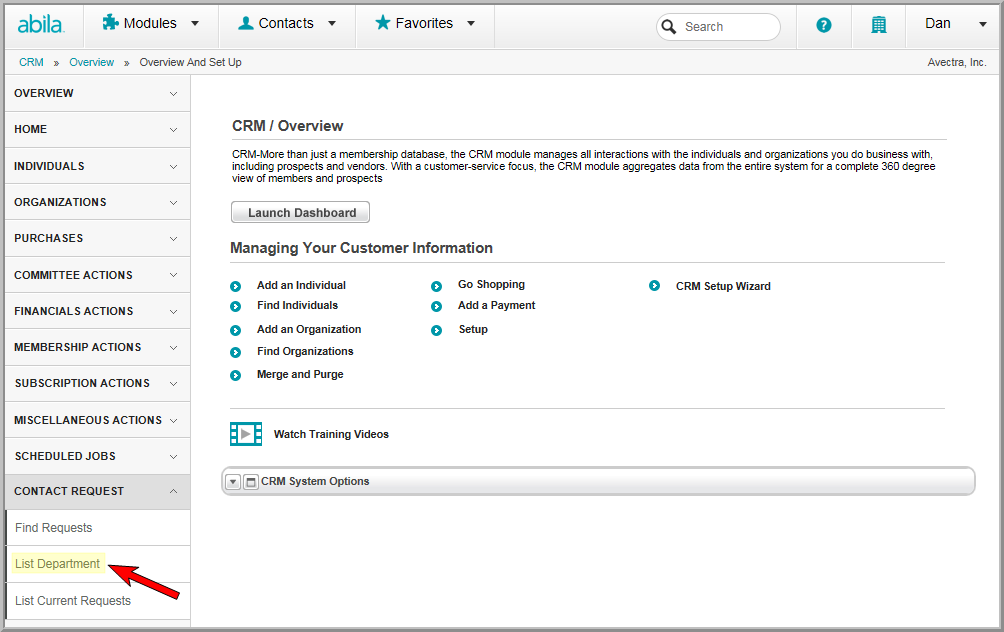Screen dimensions: 1004x632
Task: Open the Modules dropdown arrow
Action: point(195,24)
